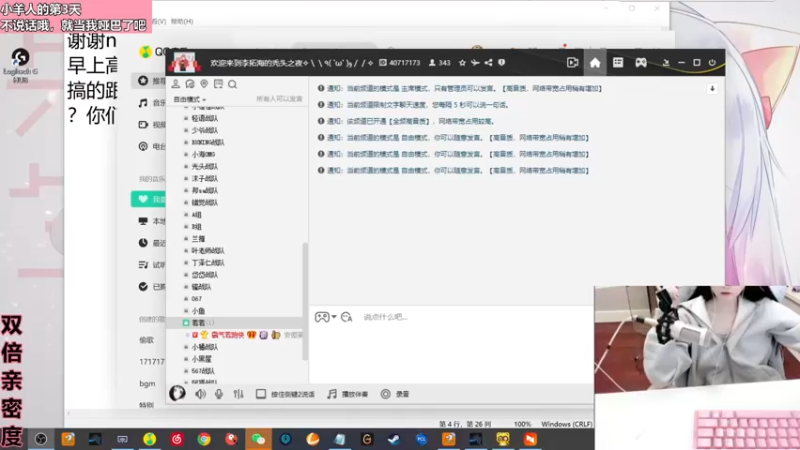800x450 pixels.
Task: Click the 100% zoom in Notepad status bar
Action: tap(522, 424)
